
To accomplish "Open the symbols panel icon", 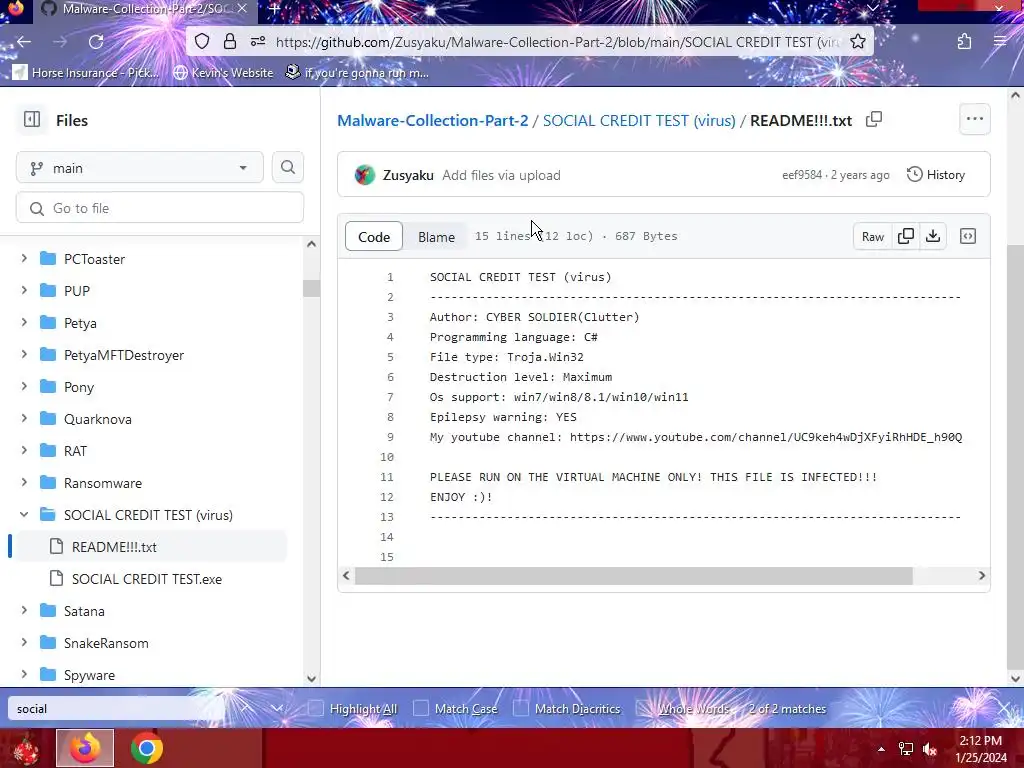I will (968, 236).
